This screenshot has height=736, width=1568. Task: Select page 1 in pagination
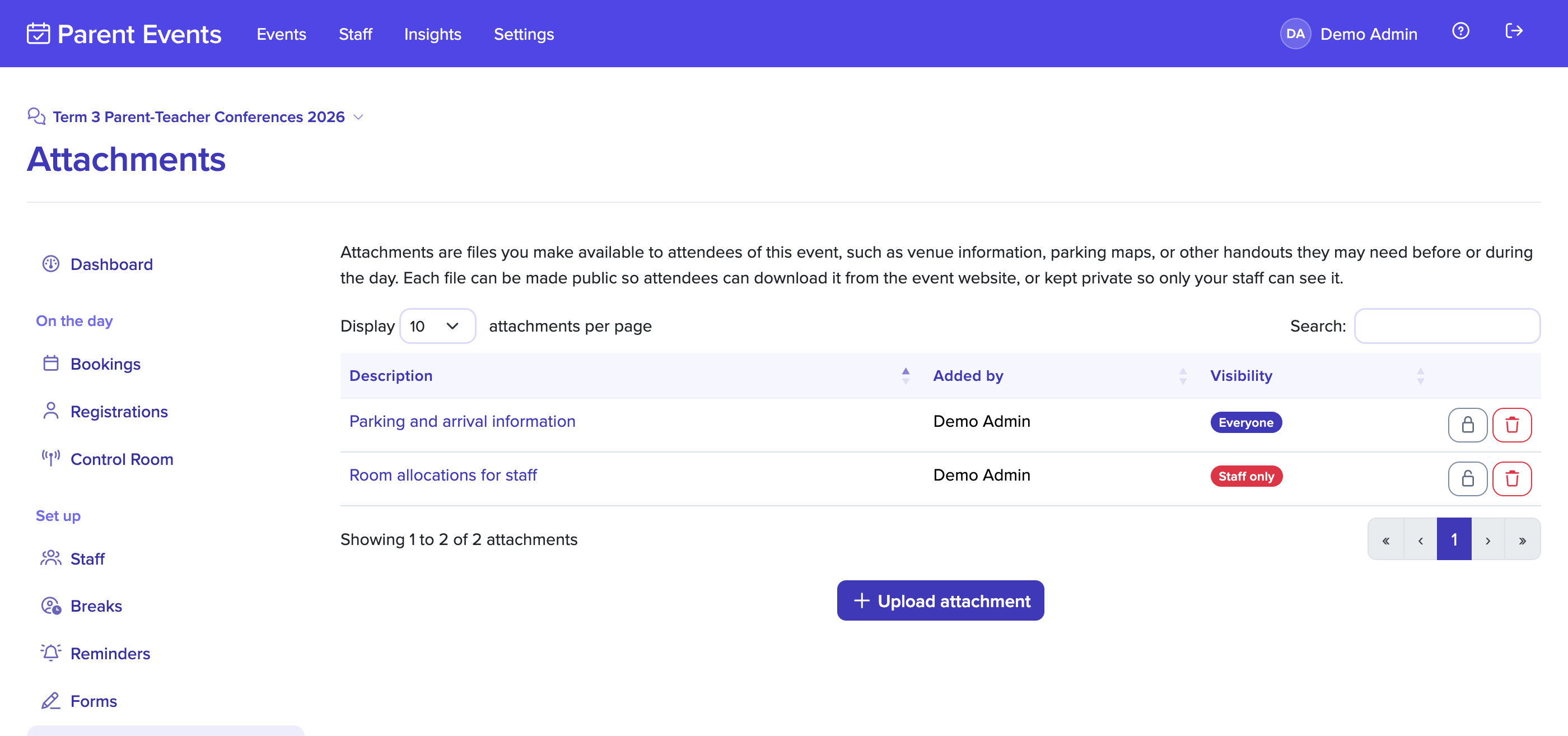coord(1454,539)
